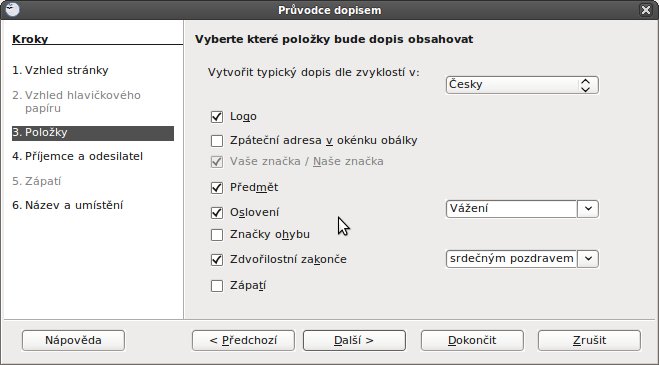Toggle the Předmět checkbox
This screenshot has height=365, width=659.
click(217, 188)
